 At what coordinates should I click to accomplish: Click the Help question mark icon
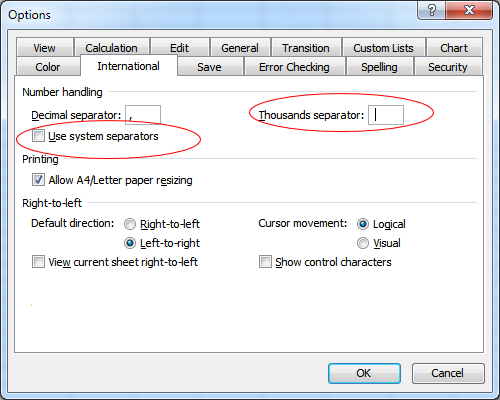tap(431, 10)
